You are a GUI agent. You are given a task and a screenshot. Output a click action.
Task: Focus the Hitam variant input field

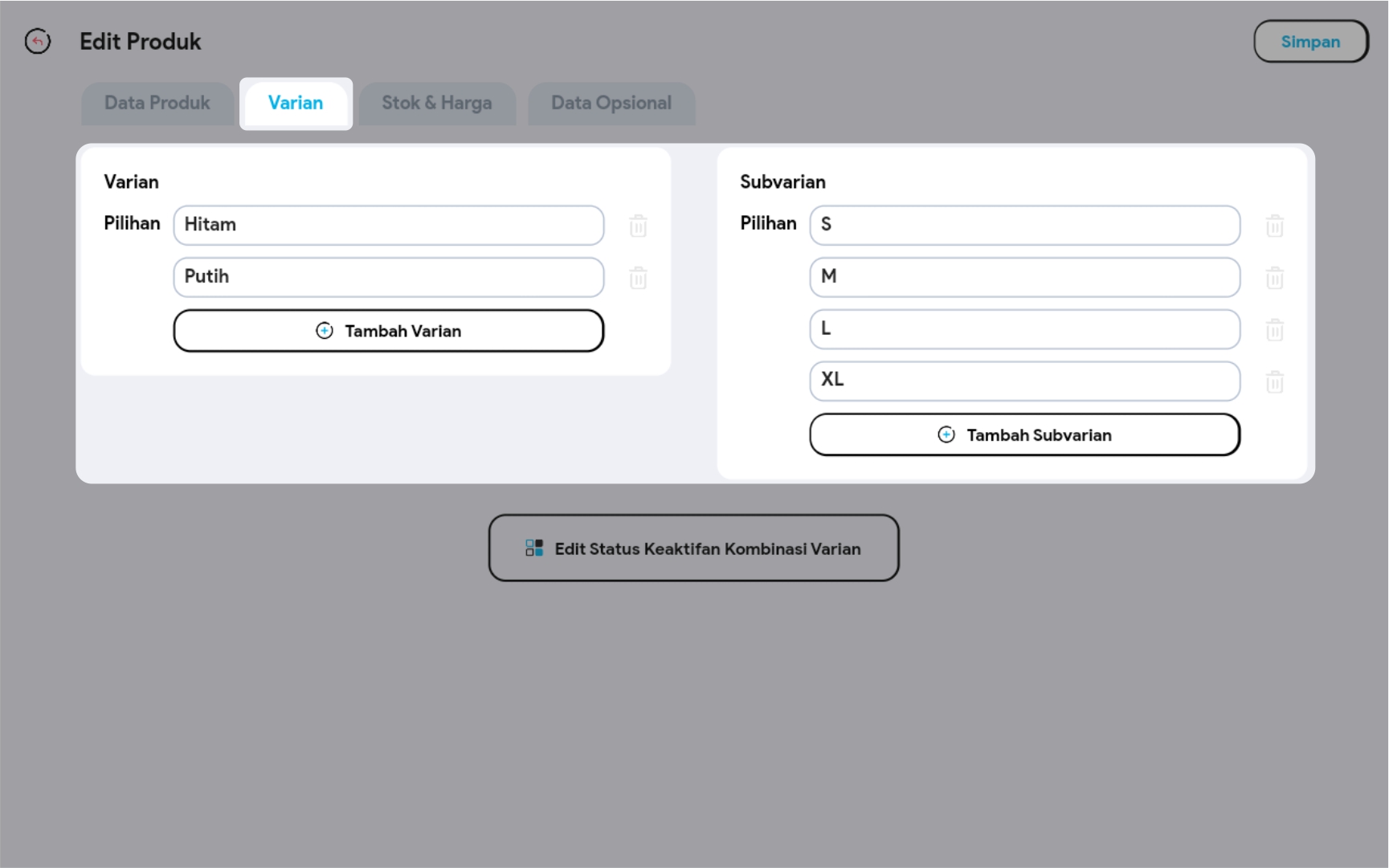[x=388, y=225]
